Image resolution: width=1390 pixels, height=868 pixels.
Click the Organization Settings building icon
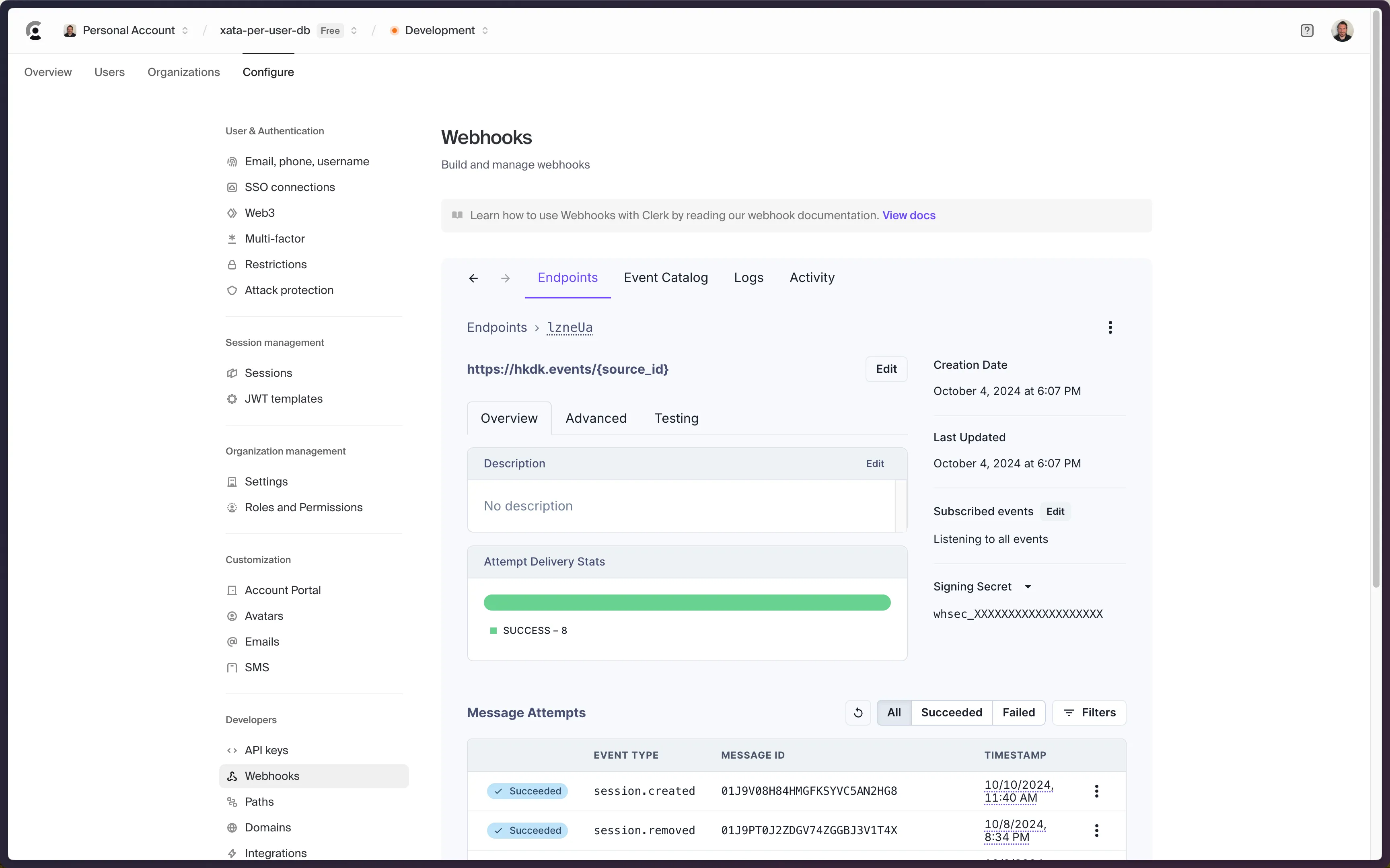coord(232,481)
